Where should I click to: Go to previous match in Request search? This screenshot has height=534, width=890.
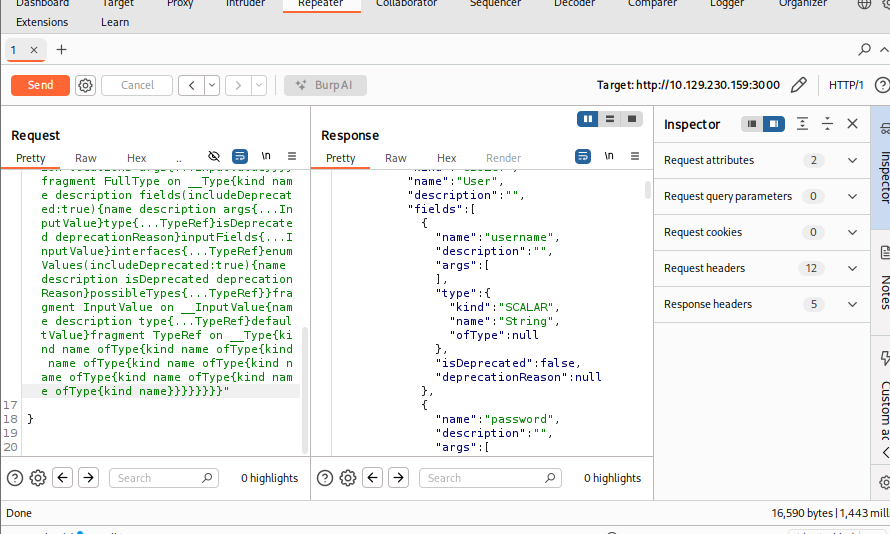(63, 478)
